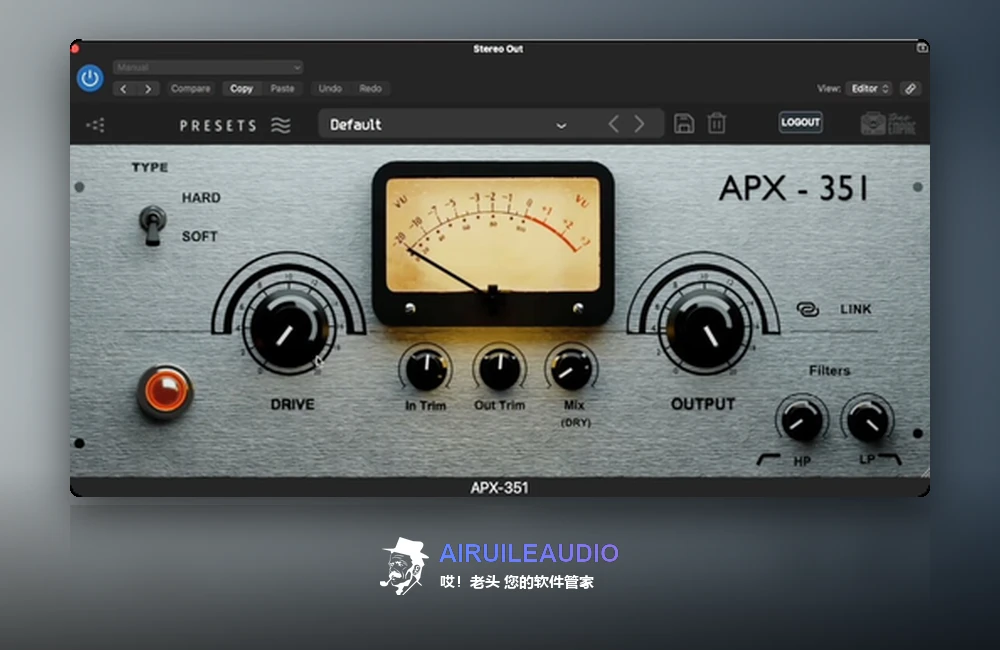This screenshot has height=650, width=1000.
Task: Save the preset with floppy disk icon
Action: pos(684,123)
